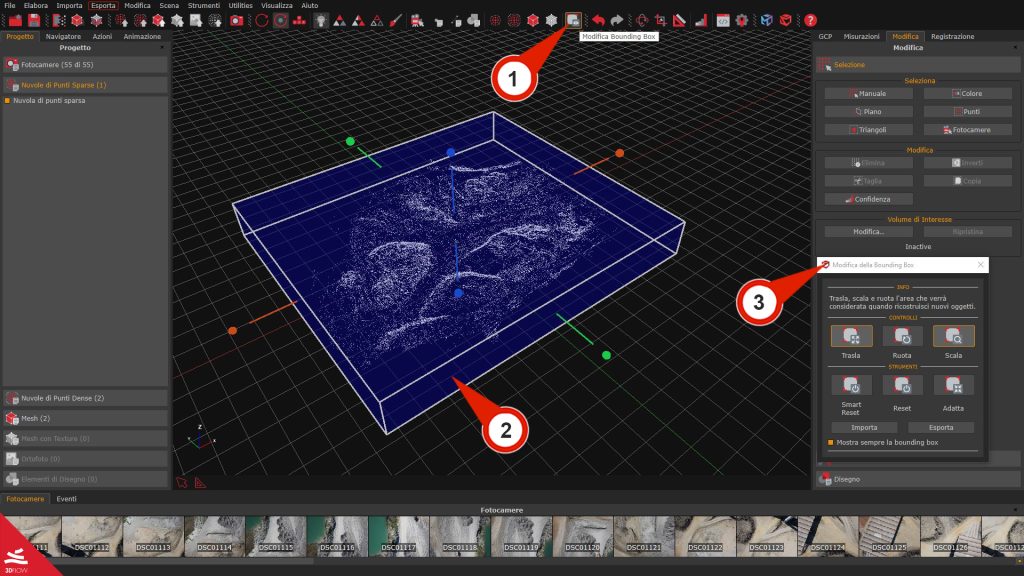The height and width of the screenshot is (576, 1024).
Task: Click the three red blocks toolbar icon
Action: pyautogui.click(x=299, y=21)
